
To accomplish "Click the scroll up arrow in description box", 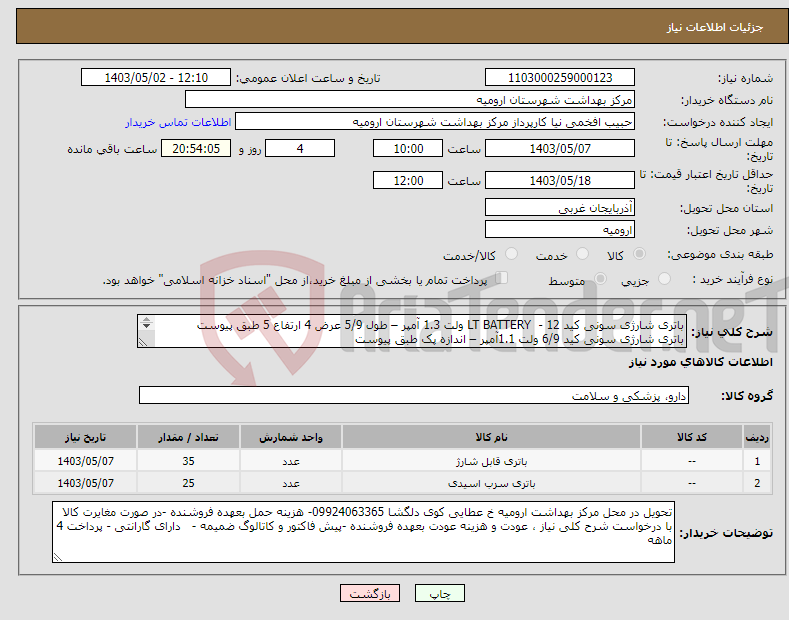I will coord(146,319).
